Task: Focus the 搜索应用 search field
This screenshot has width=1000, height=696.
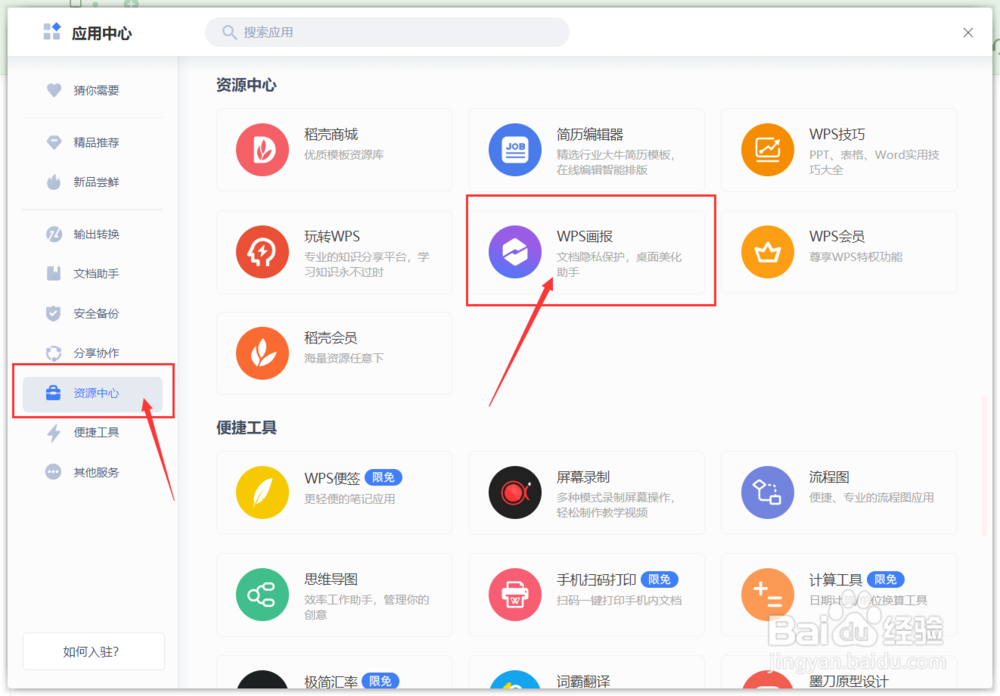Action: (387, 32)
